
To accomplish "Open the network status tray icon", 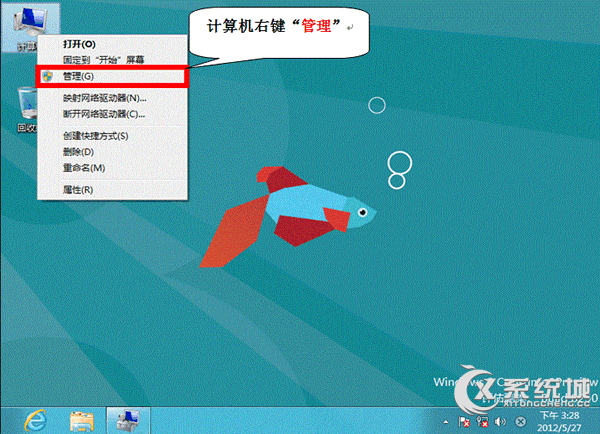I will coord(483,423).
